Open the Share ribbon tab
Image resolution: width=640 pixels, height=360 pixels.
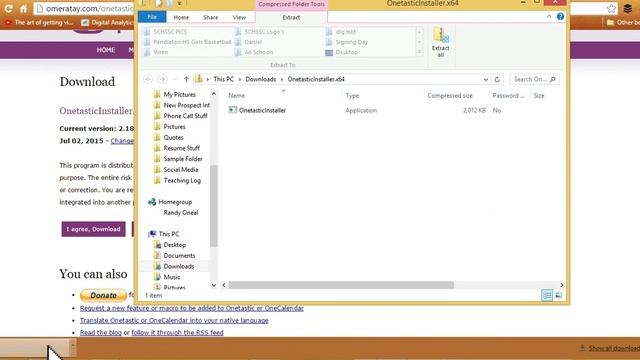pos(211,17)
